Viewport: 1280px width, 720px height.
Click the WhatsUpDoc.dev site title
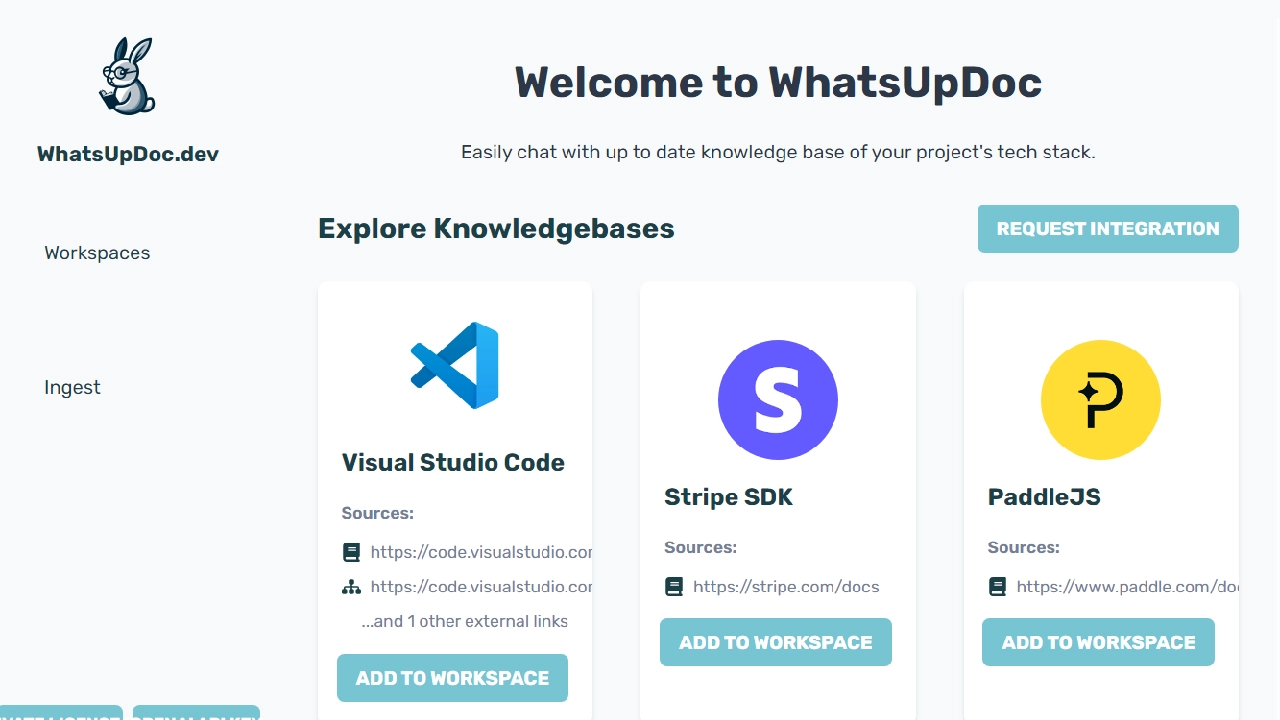pyautogui.click(x=128, y=154)
